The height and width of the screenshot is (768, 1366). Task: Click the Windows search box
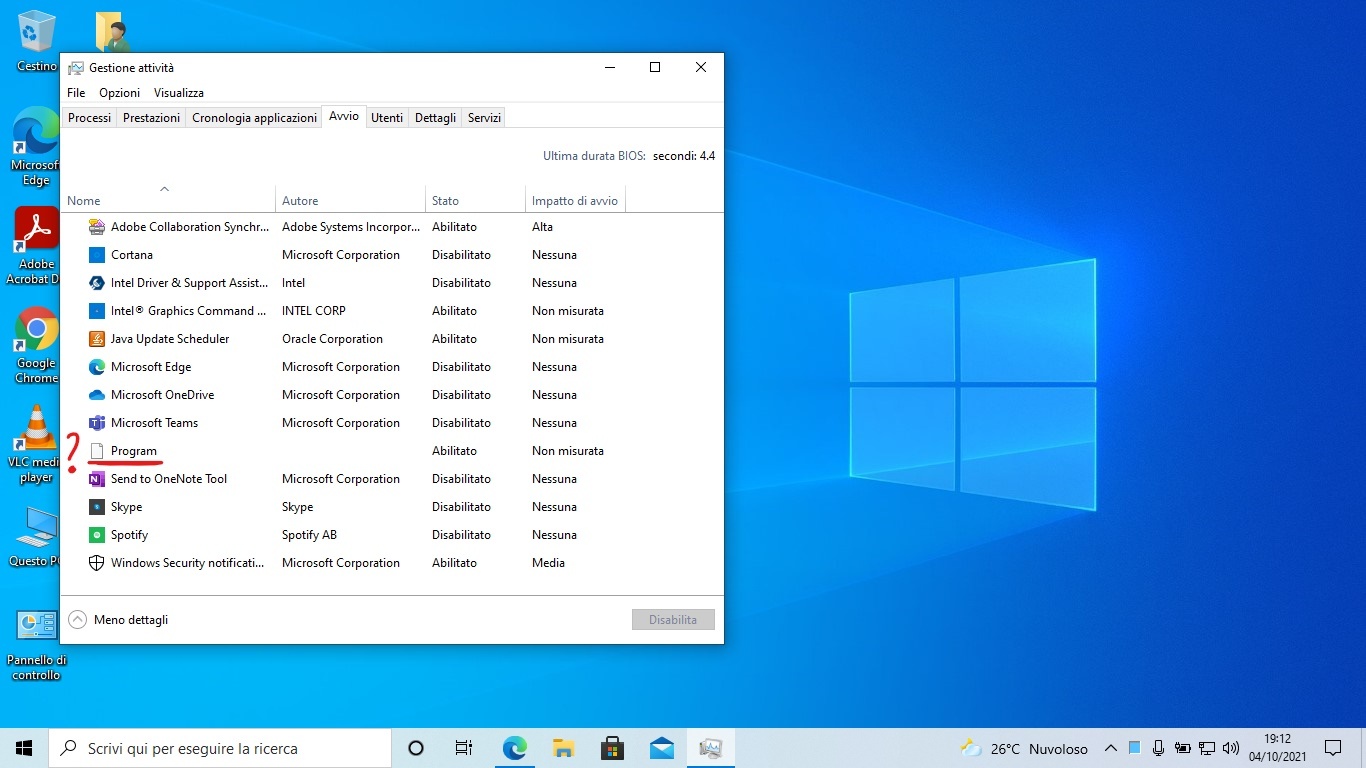(x=220, y=748)
